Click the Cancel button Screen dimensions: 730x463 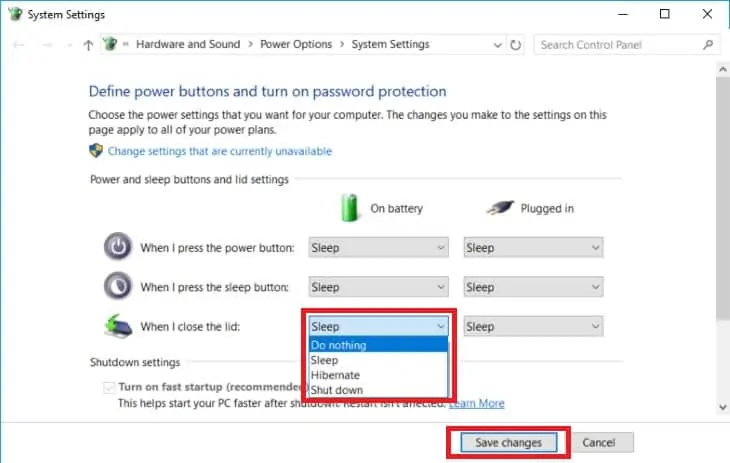599,443
